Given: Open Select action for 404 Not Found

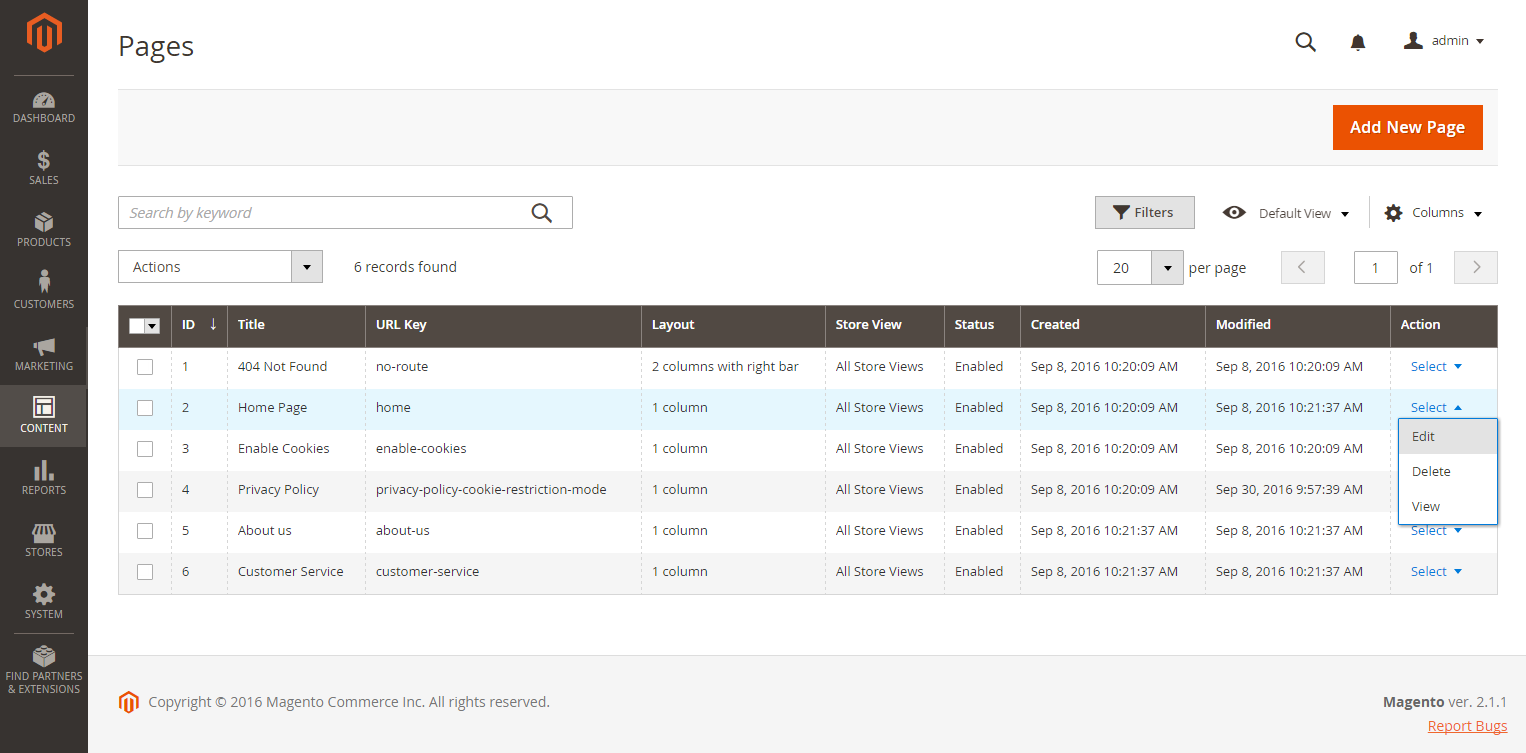Looking at the screenshot, I should (x=1436, y=367).
